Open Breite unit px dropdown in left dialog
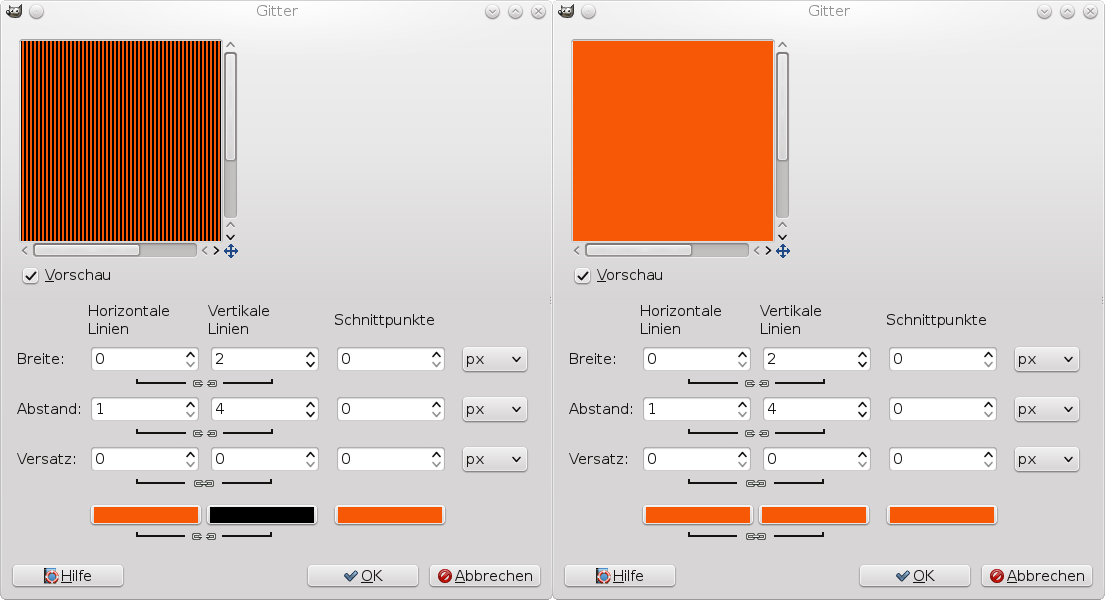1105x600 pixels. tap(494, 360)
